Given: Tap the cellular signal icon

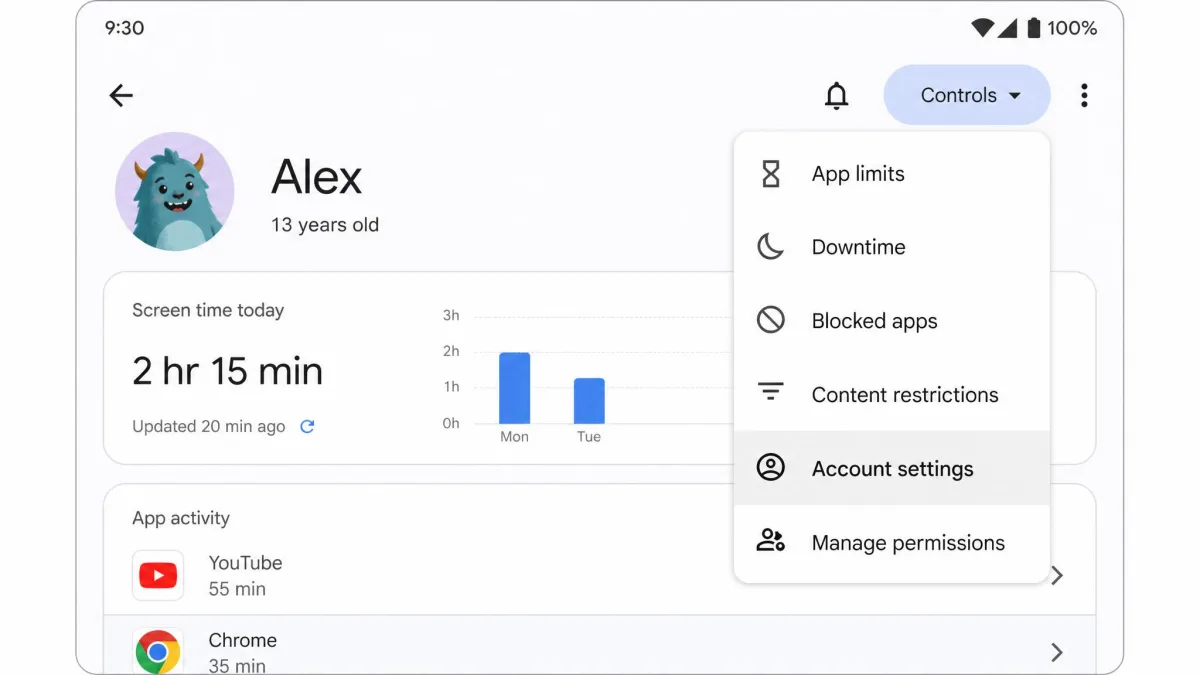Looking at the screenshot, I should click(1006, 28).
